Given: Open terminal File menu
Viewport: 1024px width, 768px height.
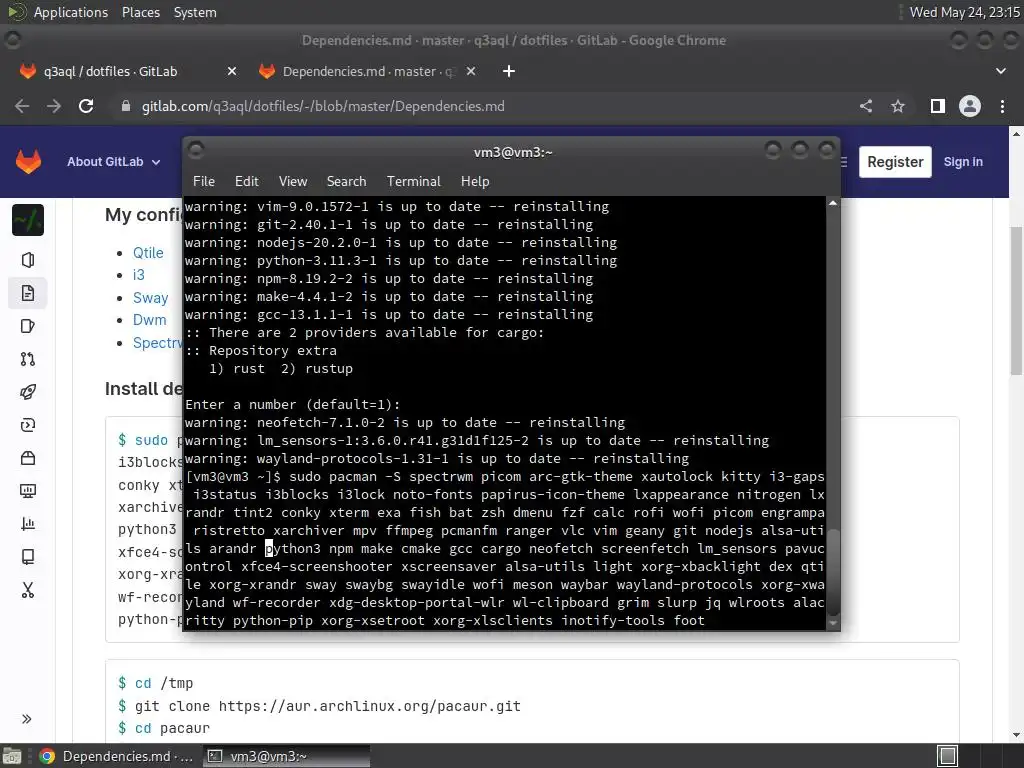Looking at the screenshot, I should [204, 182].
